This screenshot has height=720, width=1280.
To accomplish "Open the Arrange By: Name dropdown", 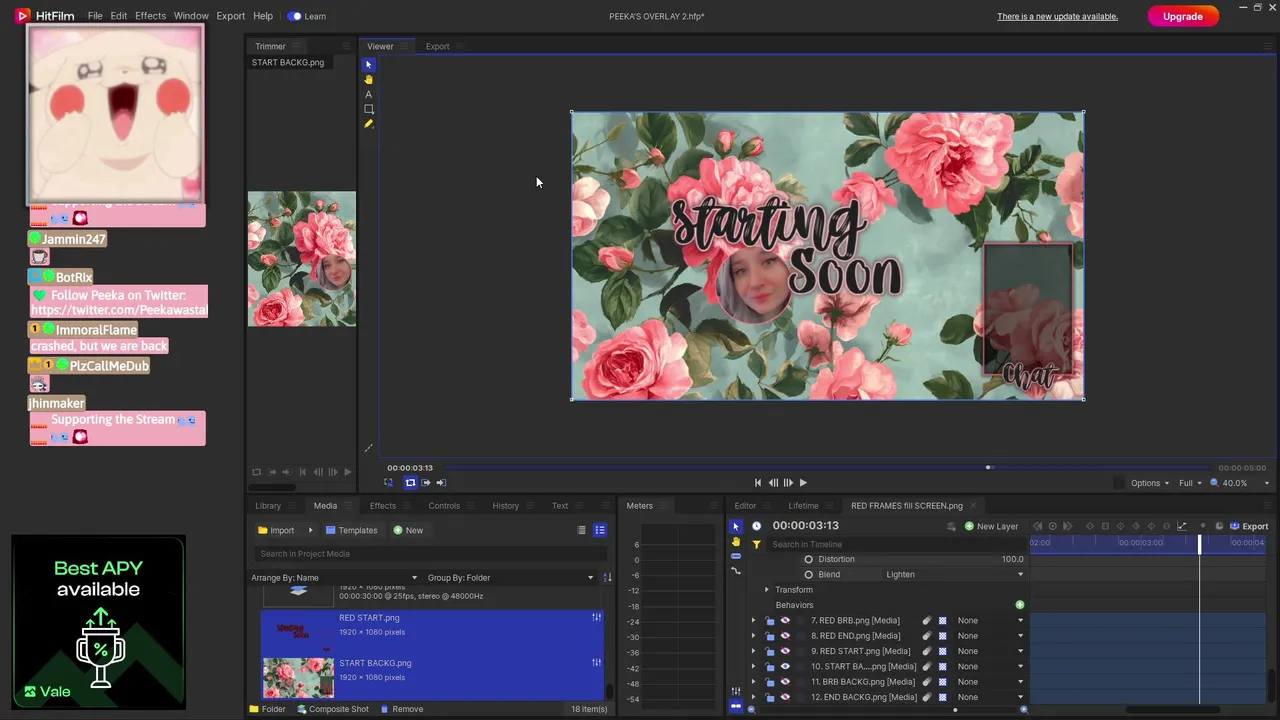I will point(334,578).
